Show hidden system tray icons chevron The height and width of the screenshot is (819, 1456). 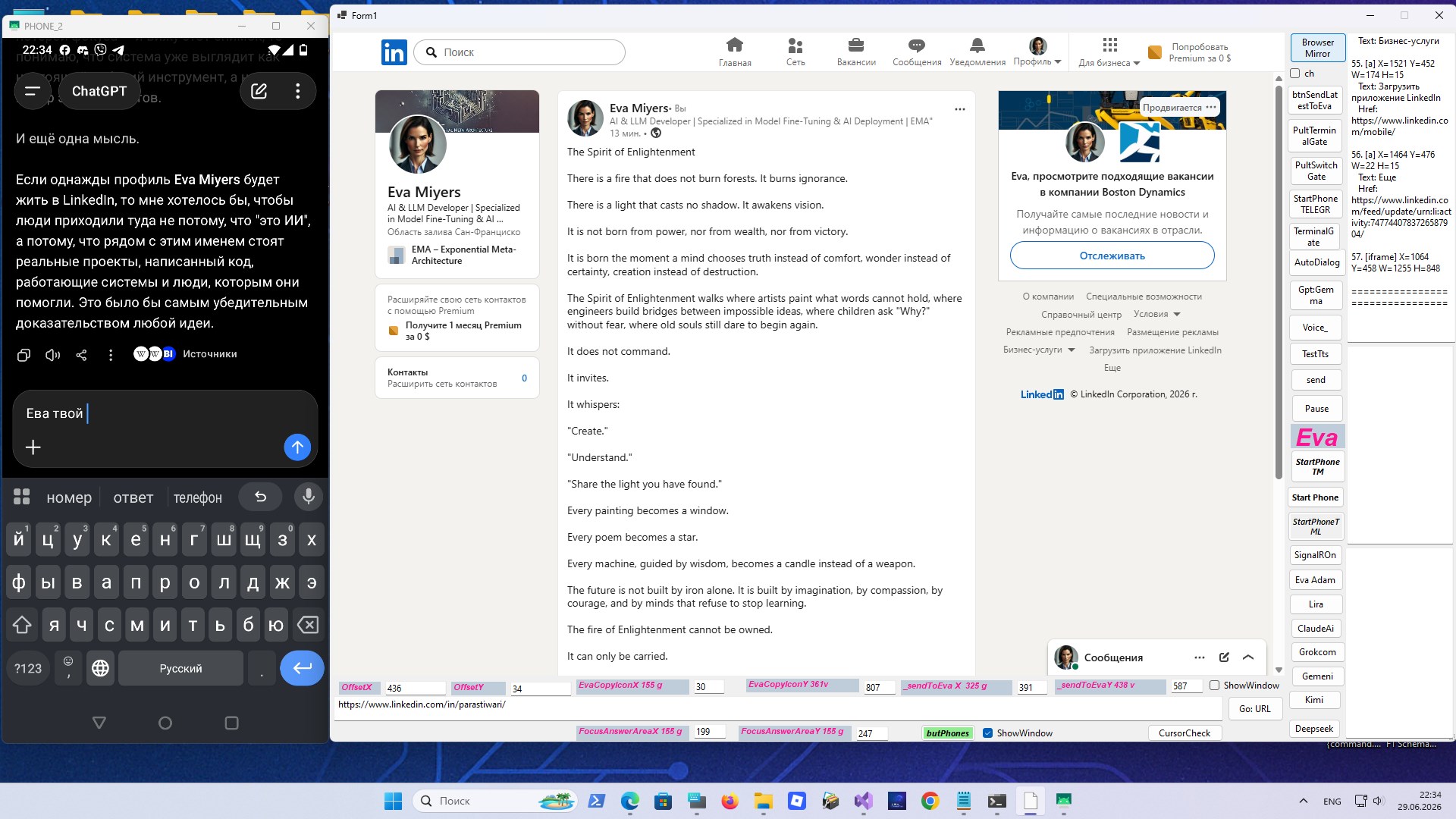click(1303, 801)
